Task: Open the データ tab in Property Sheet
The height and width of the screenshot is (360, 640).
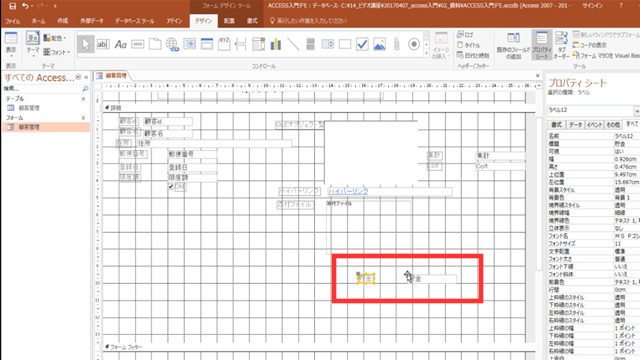Action: (576, 124)
